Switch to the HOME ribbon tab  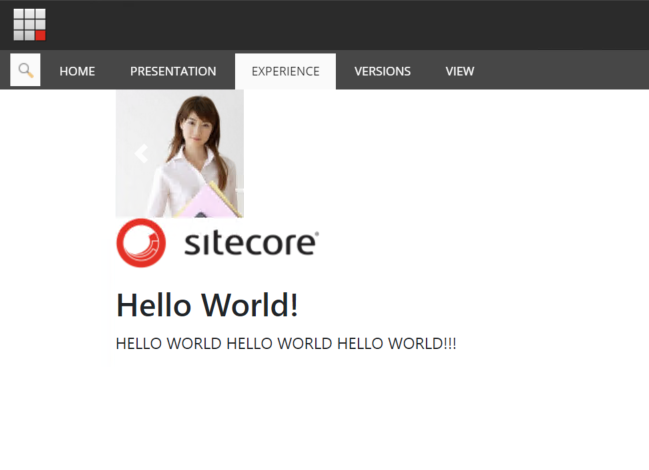click(x=77, y=71)
